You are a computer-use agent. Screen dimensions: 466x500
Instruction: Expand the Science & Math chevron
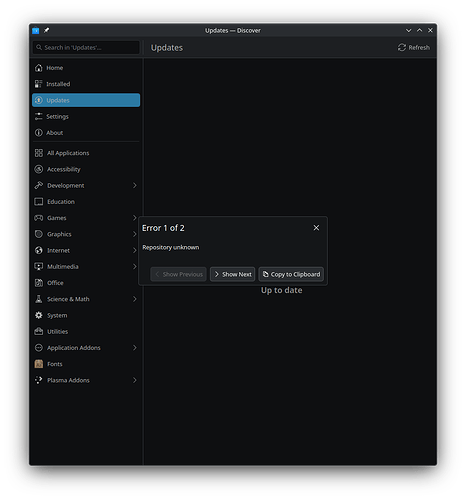pos(135,299)
